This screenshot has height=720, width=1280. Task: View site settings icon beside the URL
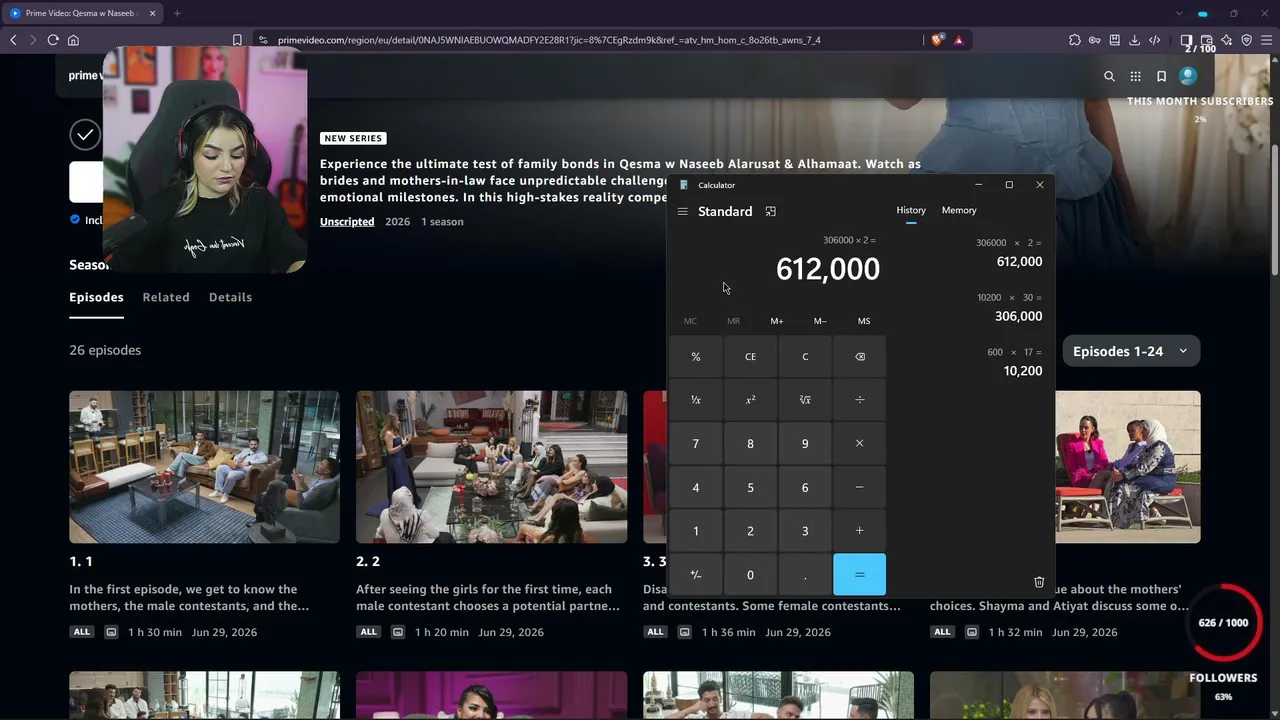point(263,40)
